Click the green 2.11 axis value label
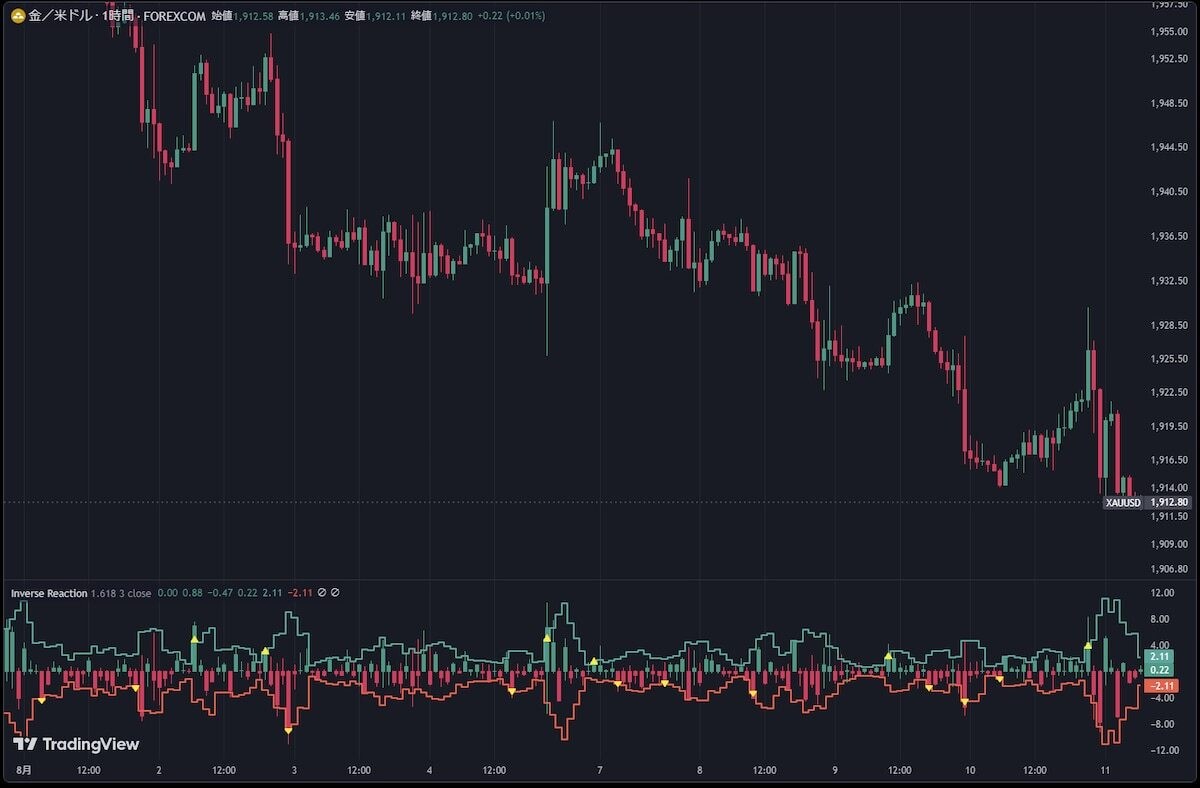1200x788 pixels. click(x=1160, y=656)
